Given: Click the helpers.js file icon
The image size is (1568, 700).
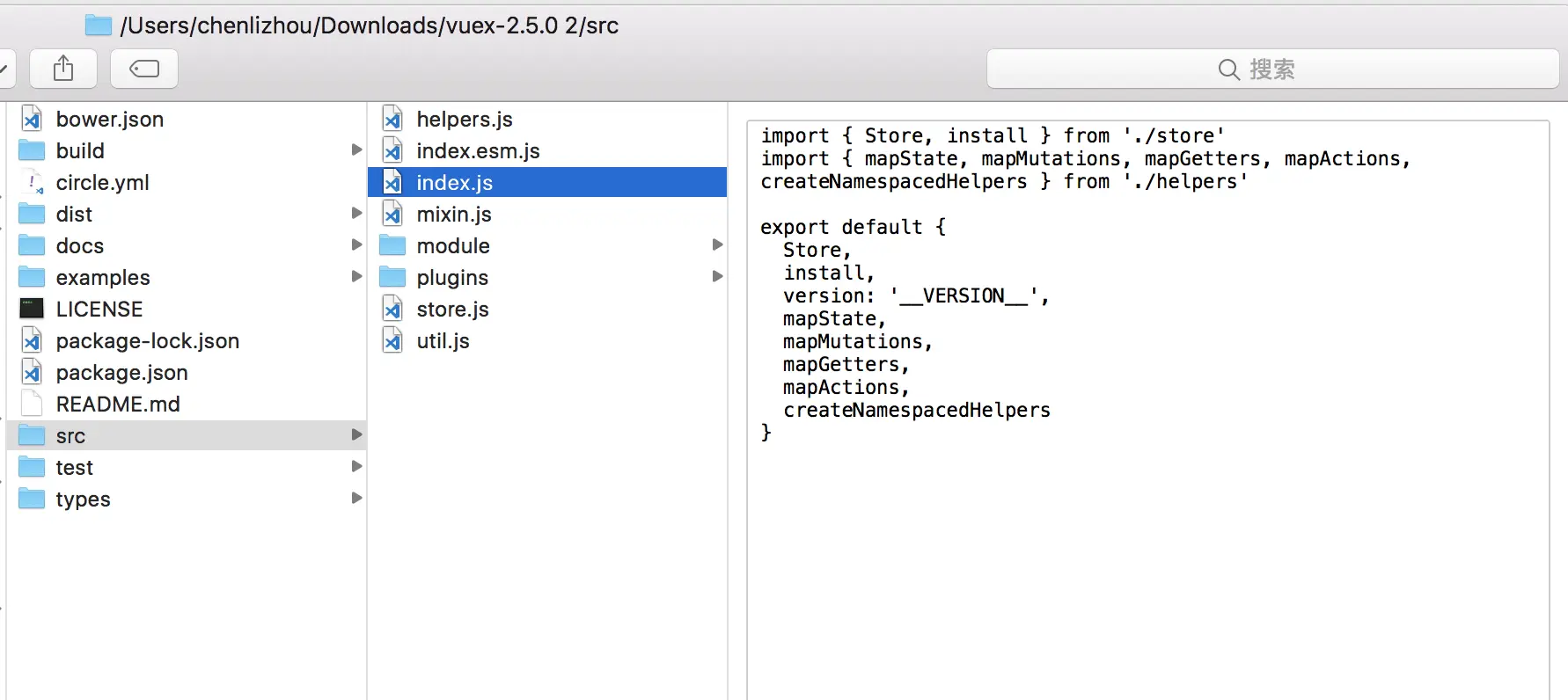Looking at the screenshot, I should click(x=392, y=119).
